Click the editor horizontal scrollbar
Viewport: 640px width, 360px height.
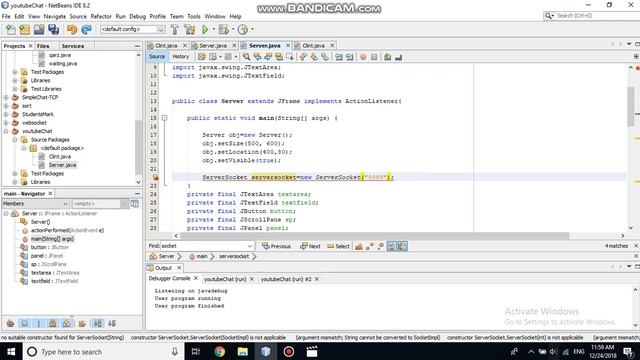(374, 236)
